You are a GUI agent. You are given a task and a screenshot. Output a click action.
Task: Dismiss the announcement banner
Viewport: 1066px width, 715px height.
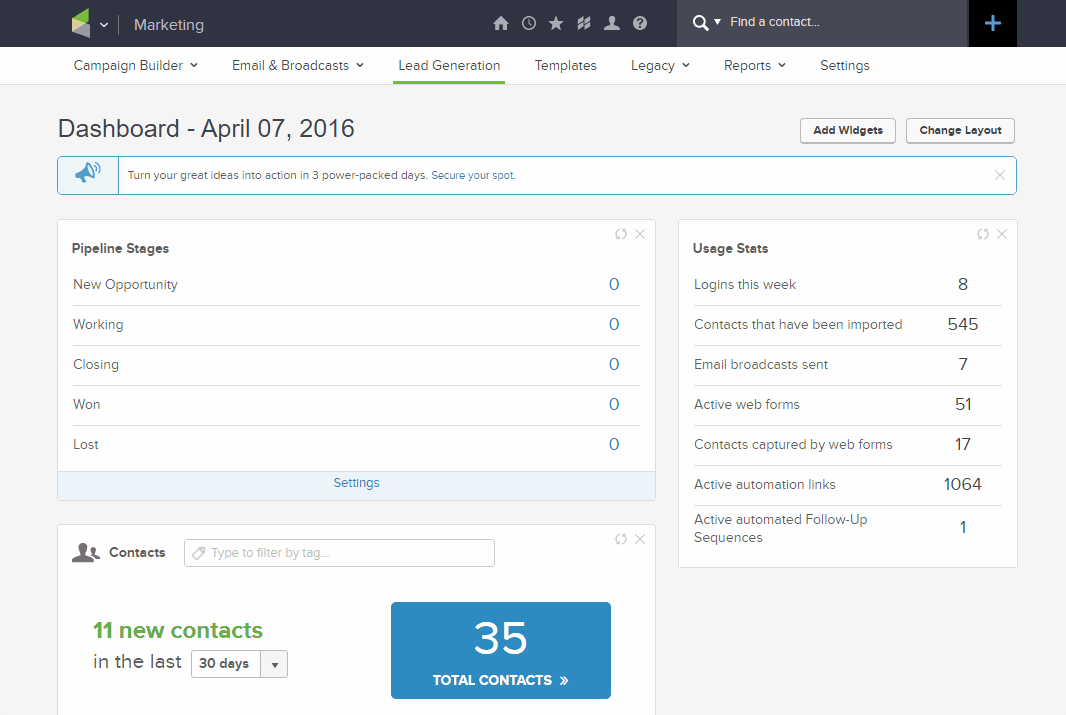[x=1000, y=175]
